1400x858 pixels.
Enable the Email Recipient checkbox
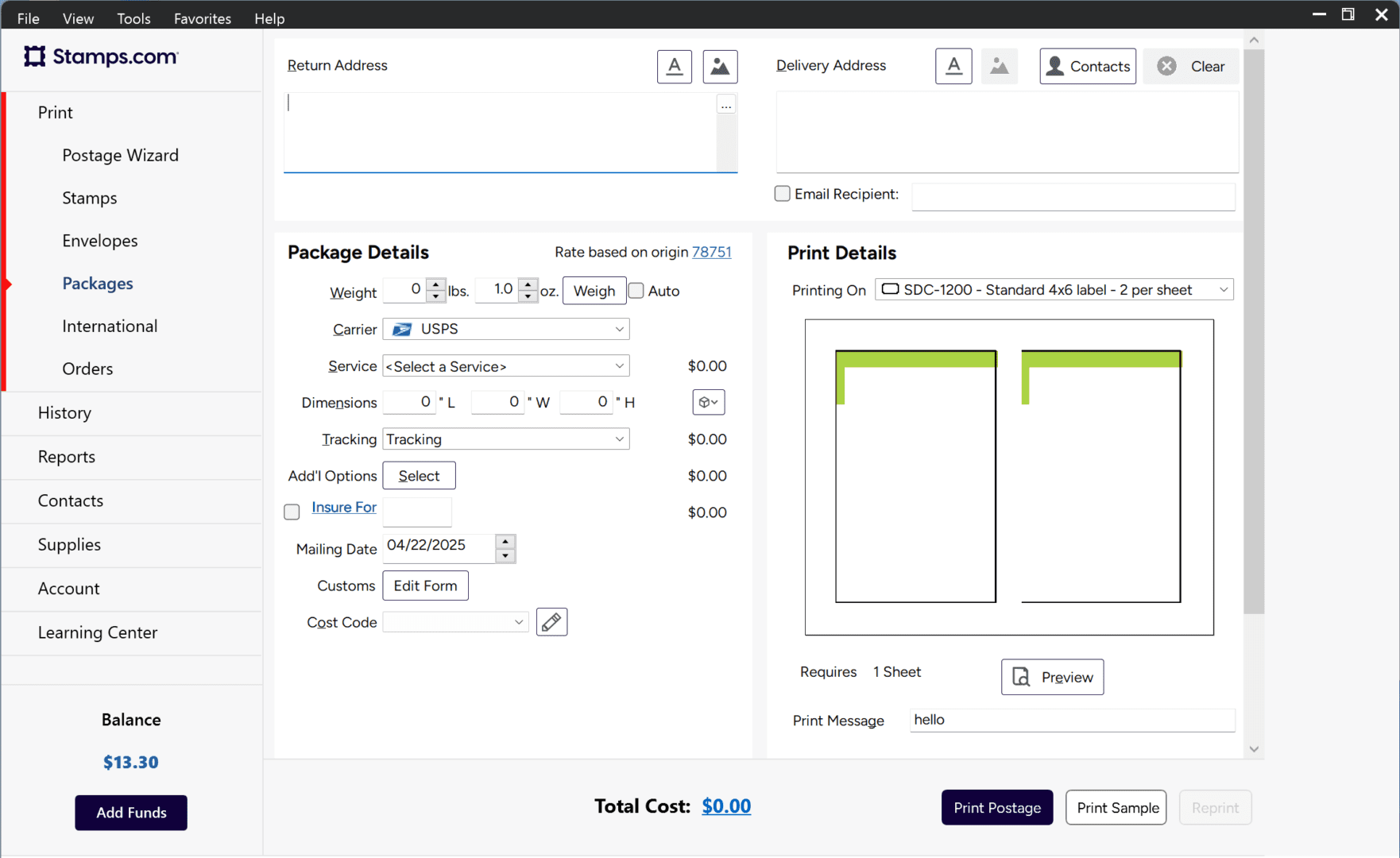pos(783,194)
